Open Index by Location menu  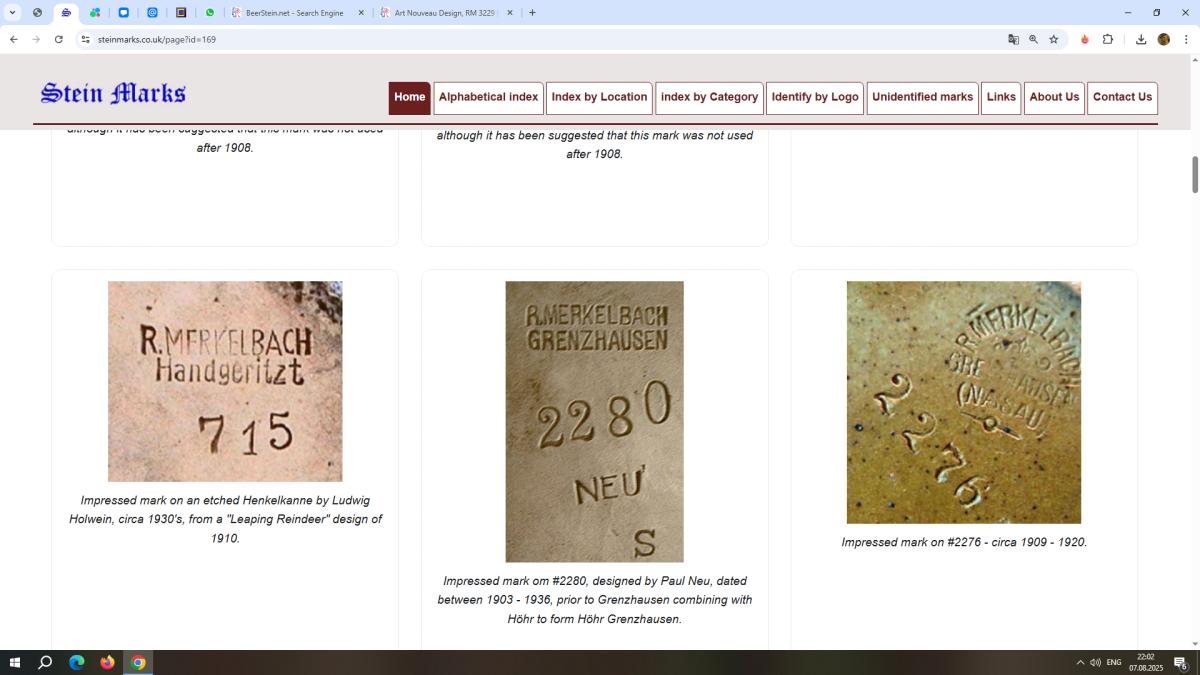coord(599,98)
